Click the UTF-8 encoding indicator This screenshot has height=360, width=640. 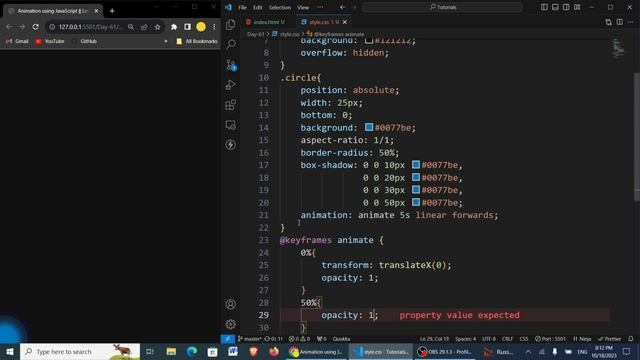pos(489,339)
